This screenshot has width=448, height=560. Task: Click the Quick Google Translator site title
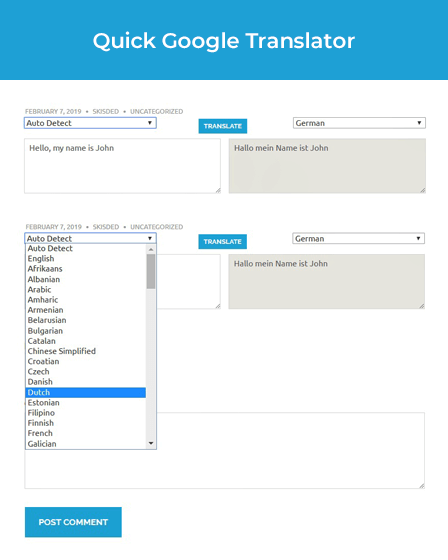tap(224, 41)
